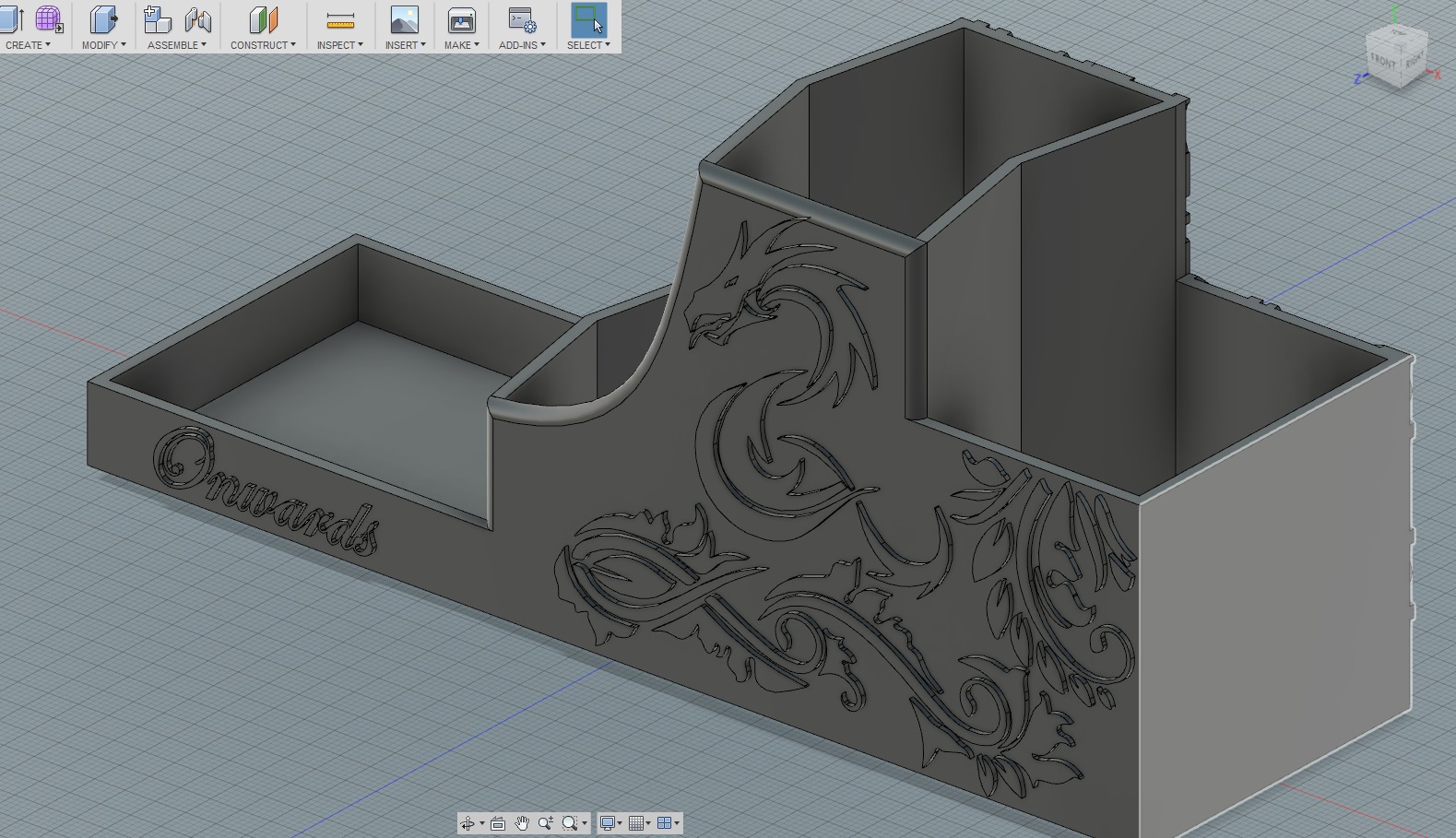Click the Offset Plane icon above Construct
Screen dimensions: 1456x838
pyautogui.click(x=263, y=19)
